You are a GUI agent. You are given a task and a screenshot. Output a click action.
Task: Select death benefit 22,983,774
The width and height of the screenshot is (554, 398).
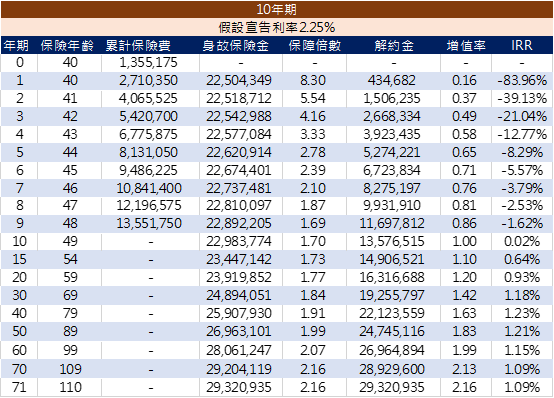[x=239, y=241]
